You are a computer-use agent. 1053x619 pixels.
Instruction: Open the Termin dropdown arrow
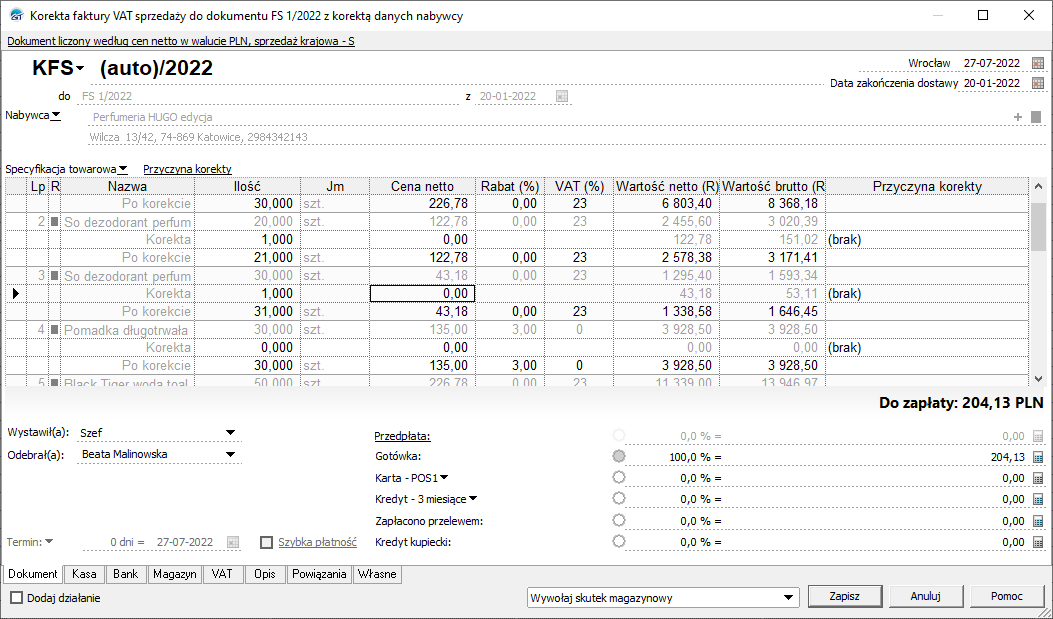point(49,541)
